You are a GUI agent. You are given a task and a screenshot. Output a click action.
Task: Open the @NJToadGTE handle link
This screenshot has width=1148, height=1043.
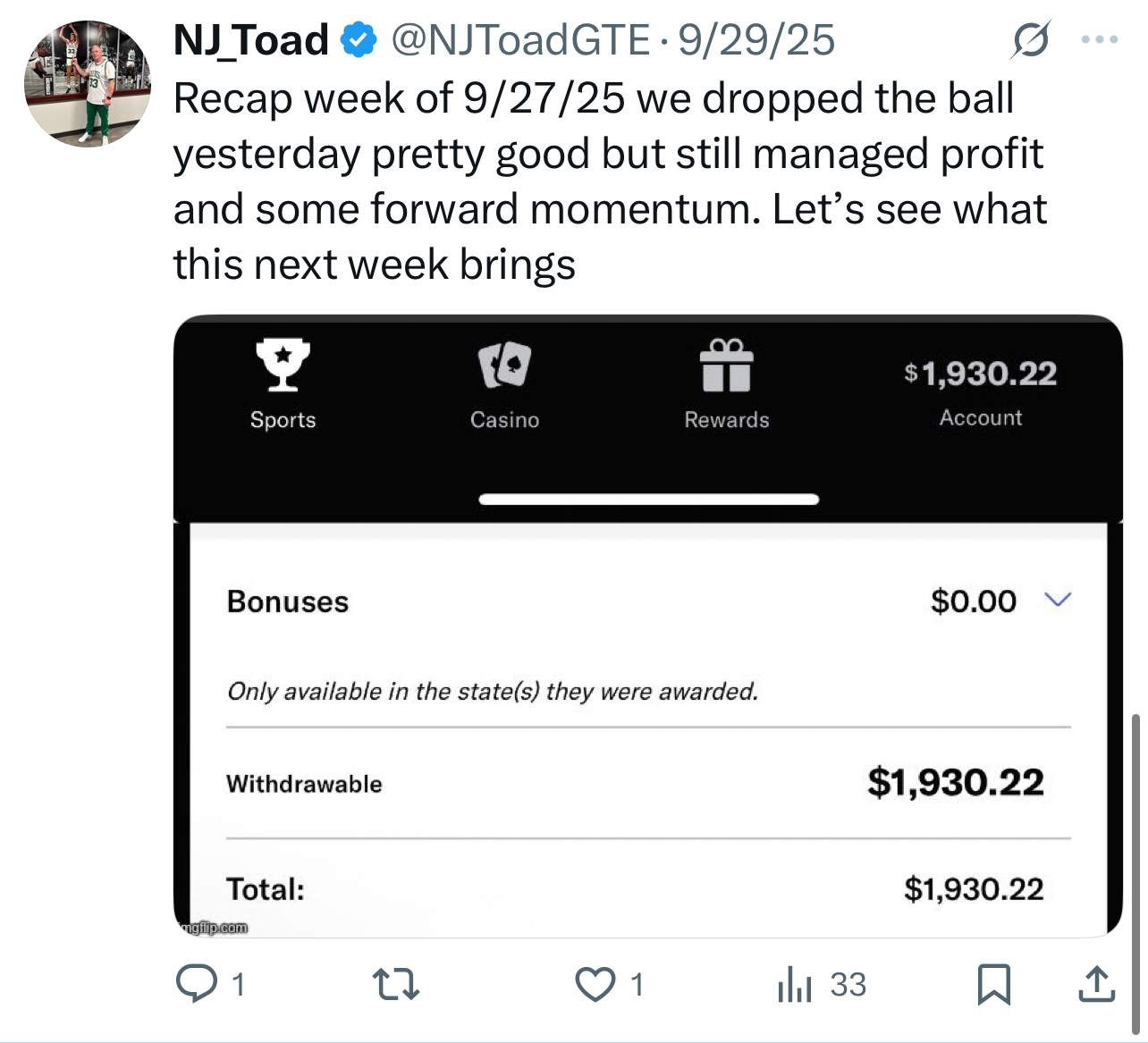(x=521, y=40)
